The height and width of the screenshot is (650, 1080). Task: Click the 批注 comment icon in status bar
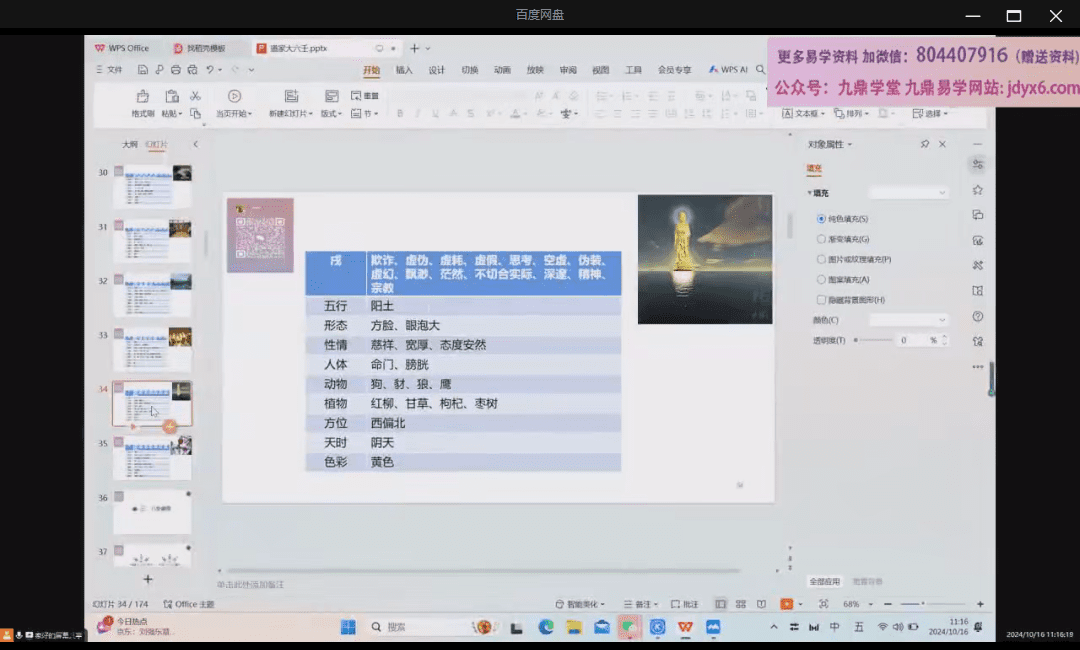click(686, 604)
